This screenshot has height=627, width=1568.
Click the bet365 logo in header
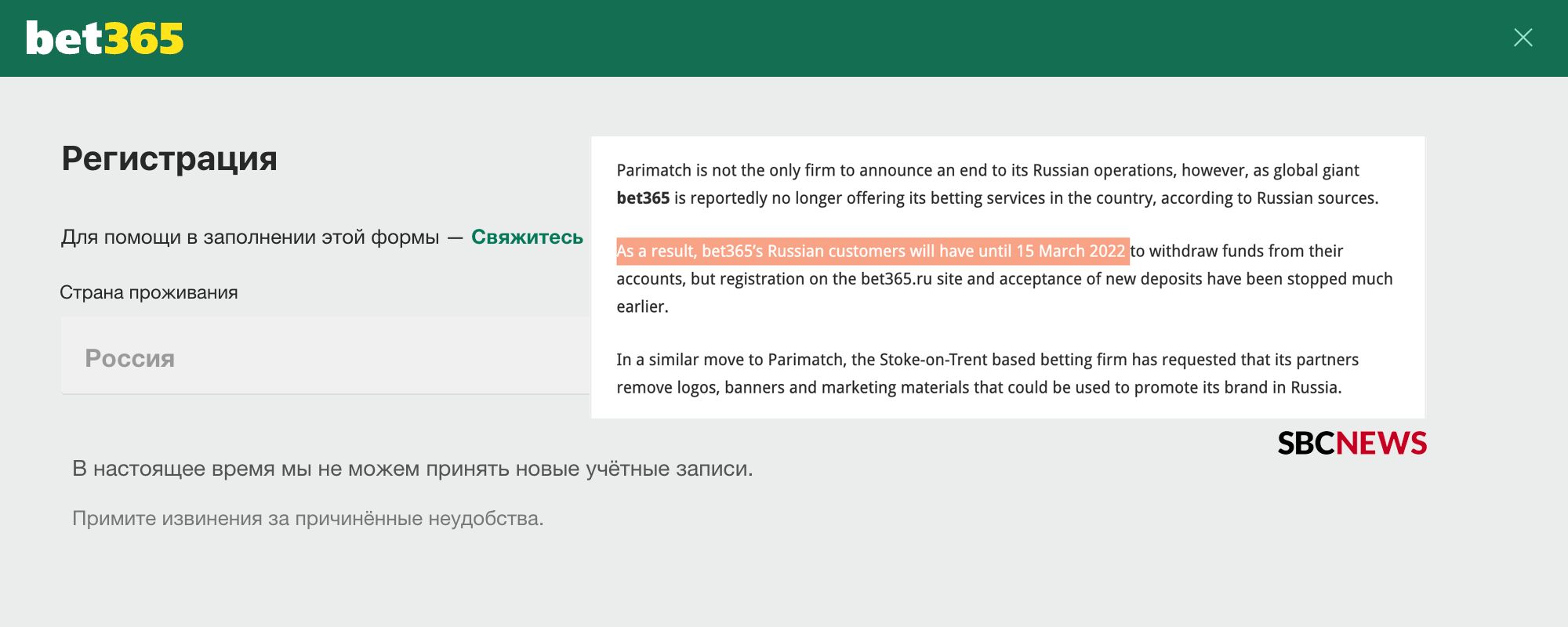click(x=105, y=38)
